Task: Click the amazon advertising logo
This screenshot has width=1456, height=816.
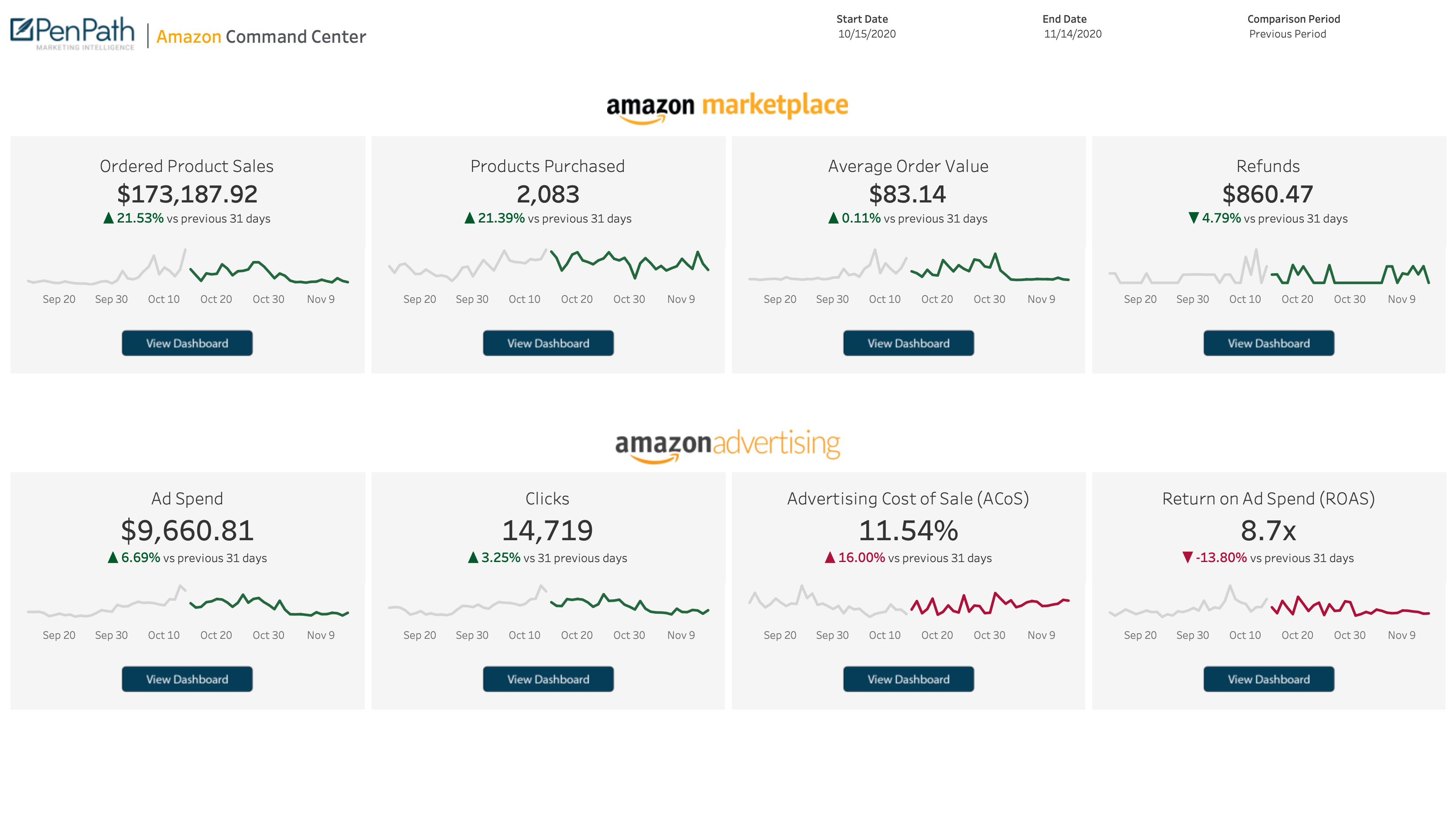Action: click(x=728, y=445)
